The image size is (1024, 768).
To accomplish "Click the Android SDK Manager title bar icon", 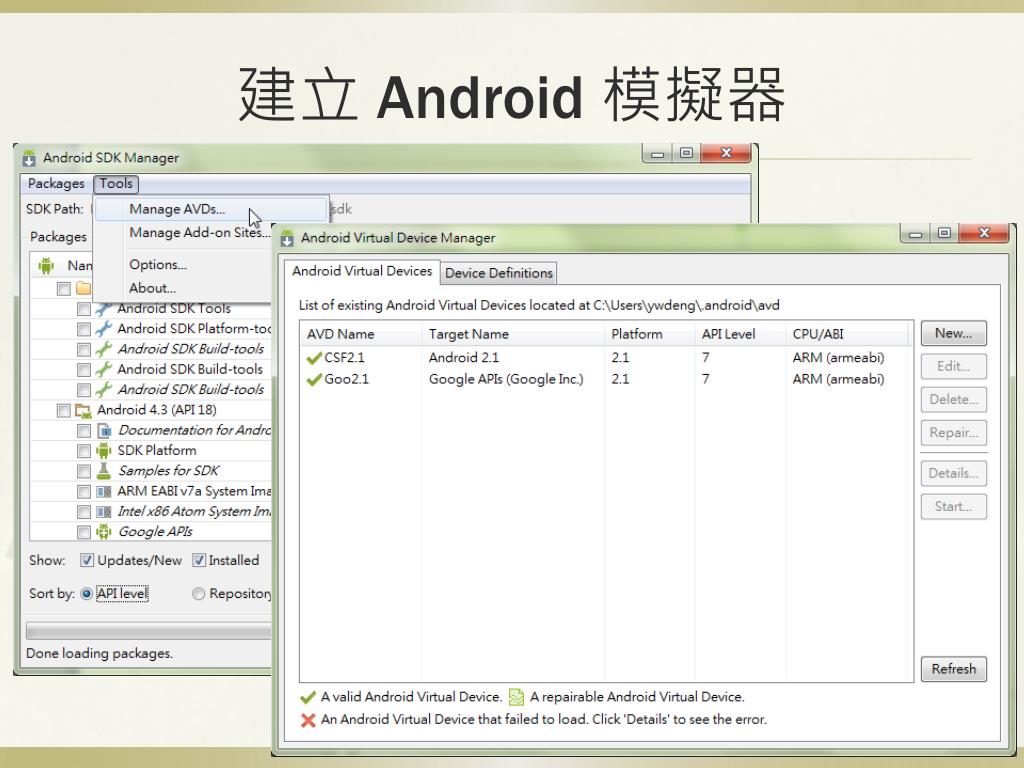I will (x=29, y=158).
